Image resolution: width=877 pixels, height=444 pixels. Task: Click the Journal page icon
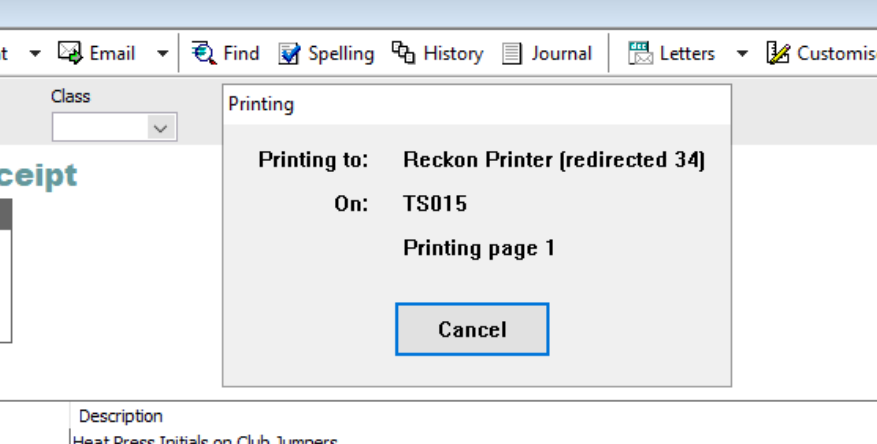click(511, 54)
